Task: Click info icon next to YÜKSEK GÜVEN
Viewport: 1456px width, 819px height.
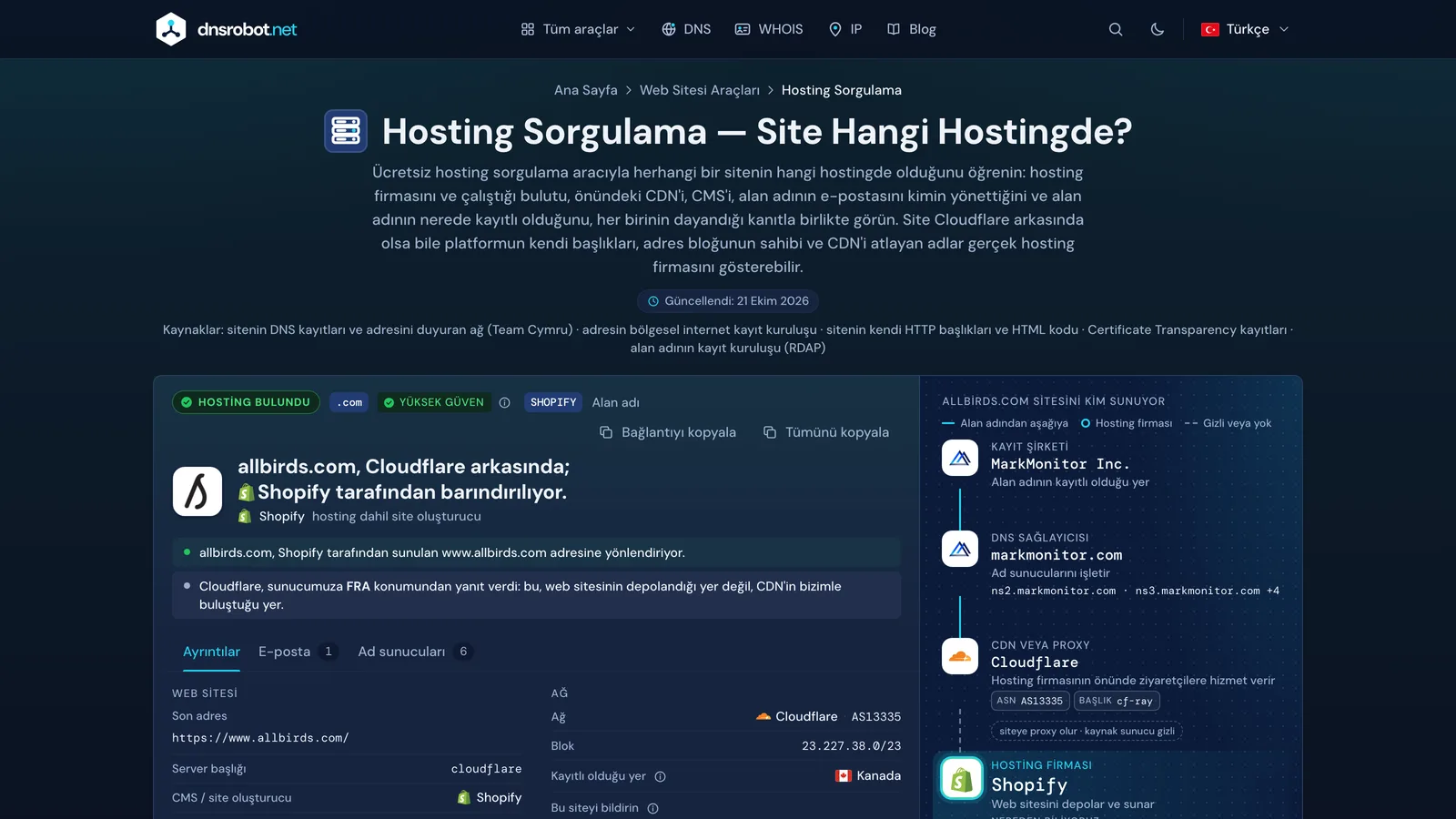Action: point(505,402)
